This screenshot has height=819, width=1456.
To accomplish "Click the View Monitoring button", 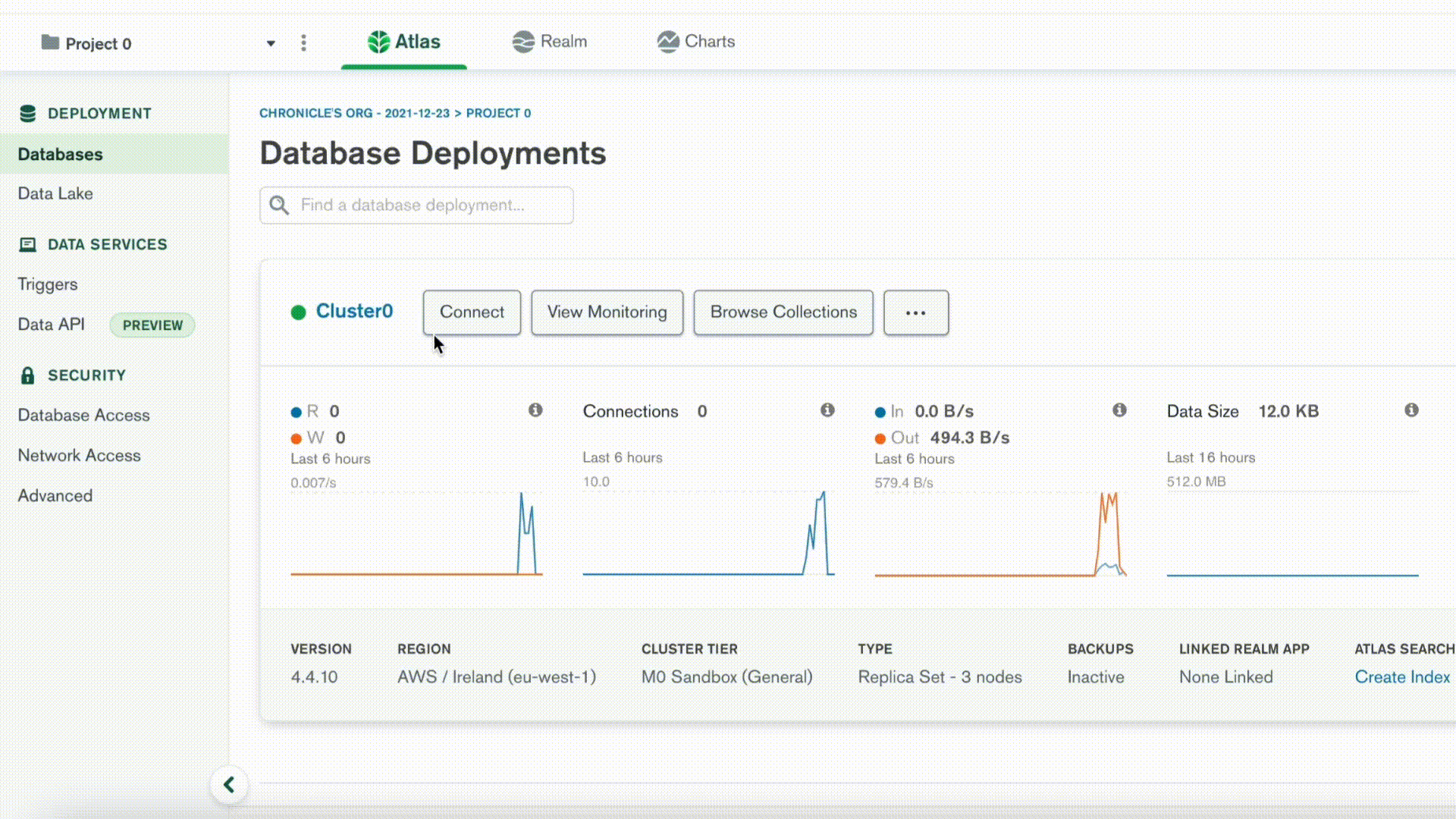I will point(607,312).
